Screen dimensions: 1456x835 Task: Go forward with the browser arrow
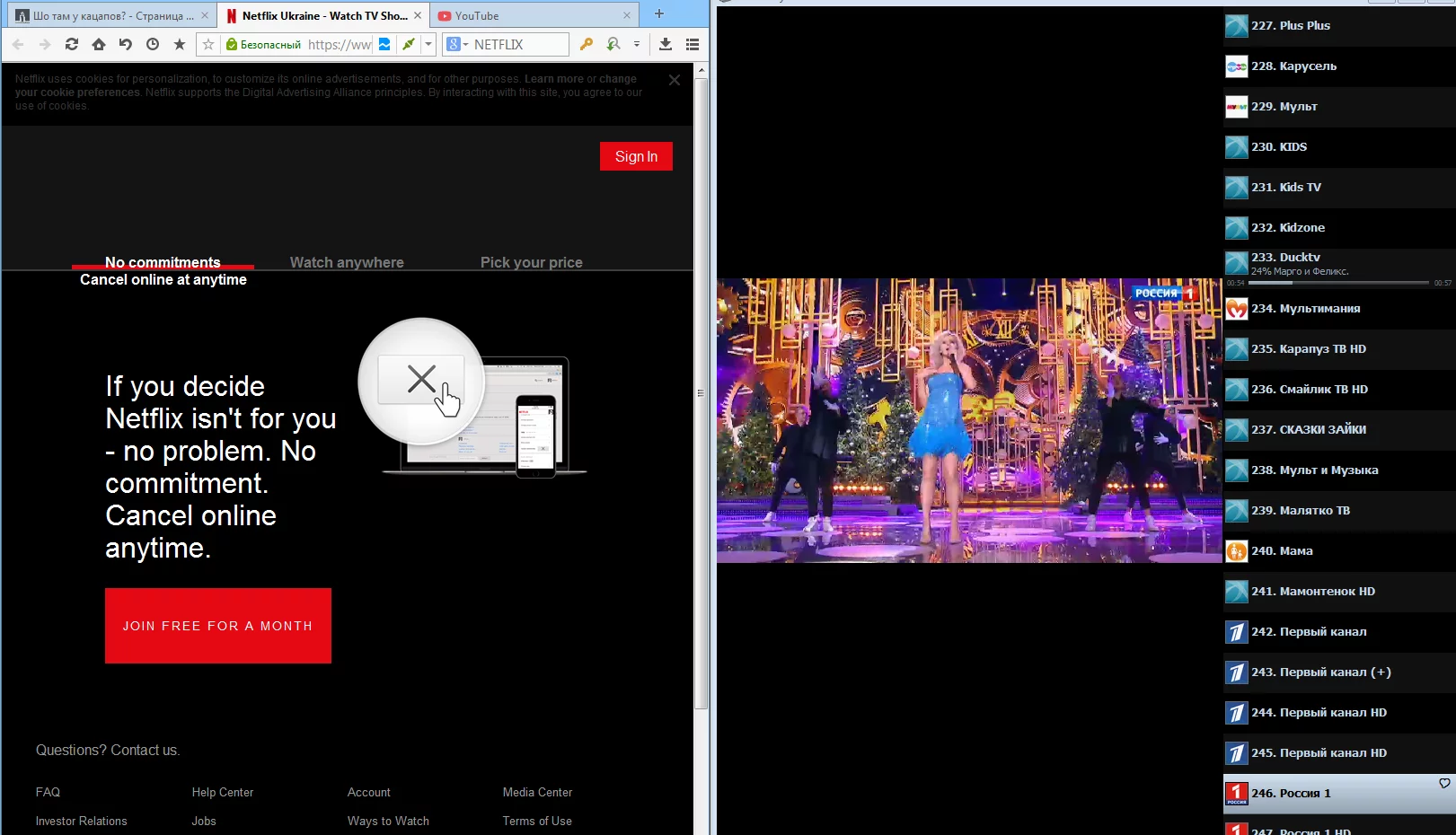coord(45,44)
